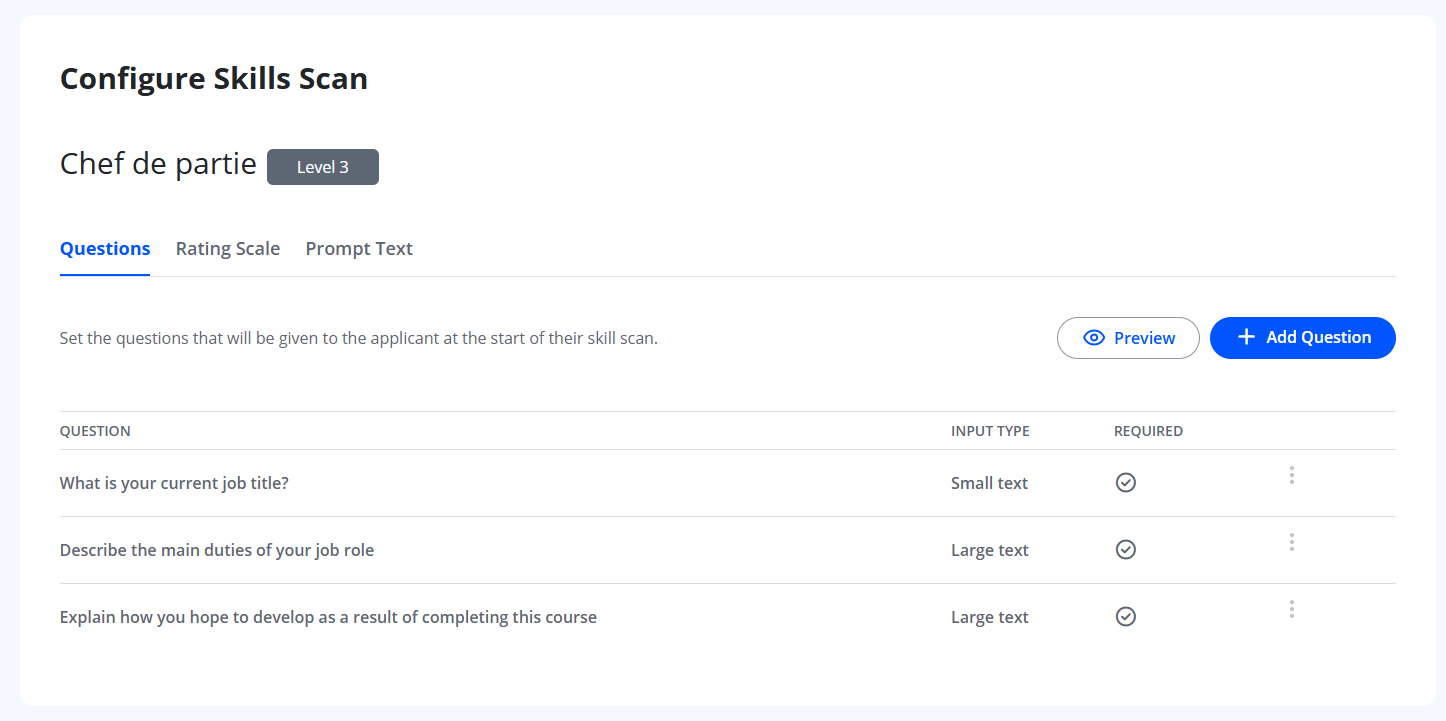
Task: Click the Level 3 badge
Action: click(x=323, y=167)
